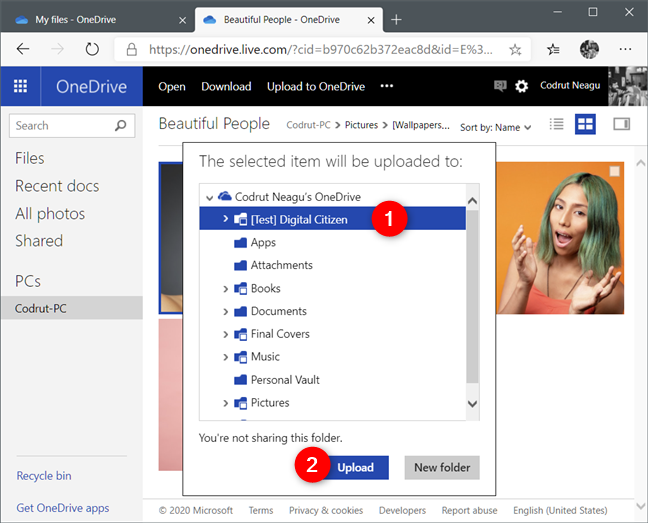Screen dimensions: 648x523
Task: Open the details pane icon
Action: pyautogui.click(x=621, y=124)
